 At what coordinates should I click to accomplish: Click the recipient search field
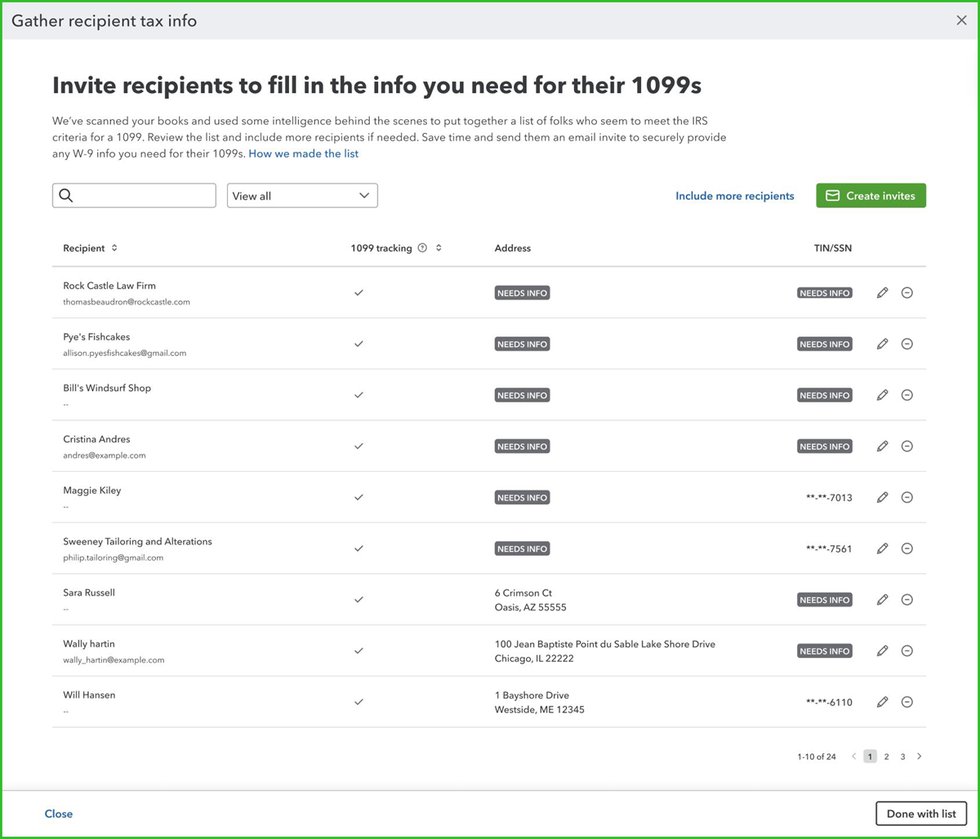point(134,196)
